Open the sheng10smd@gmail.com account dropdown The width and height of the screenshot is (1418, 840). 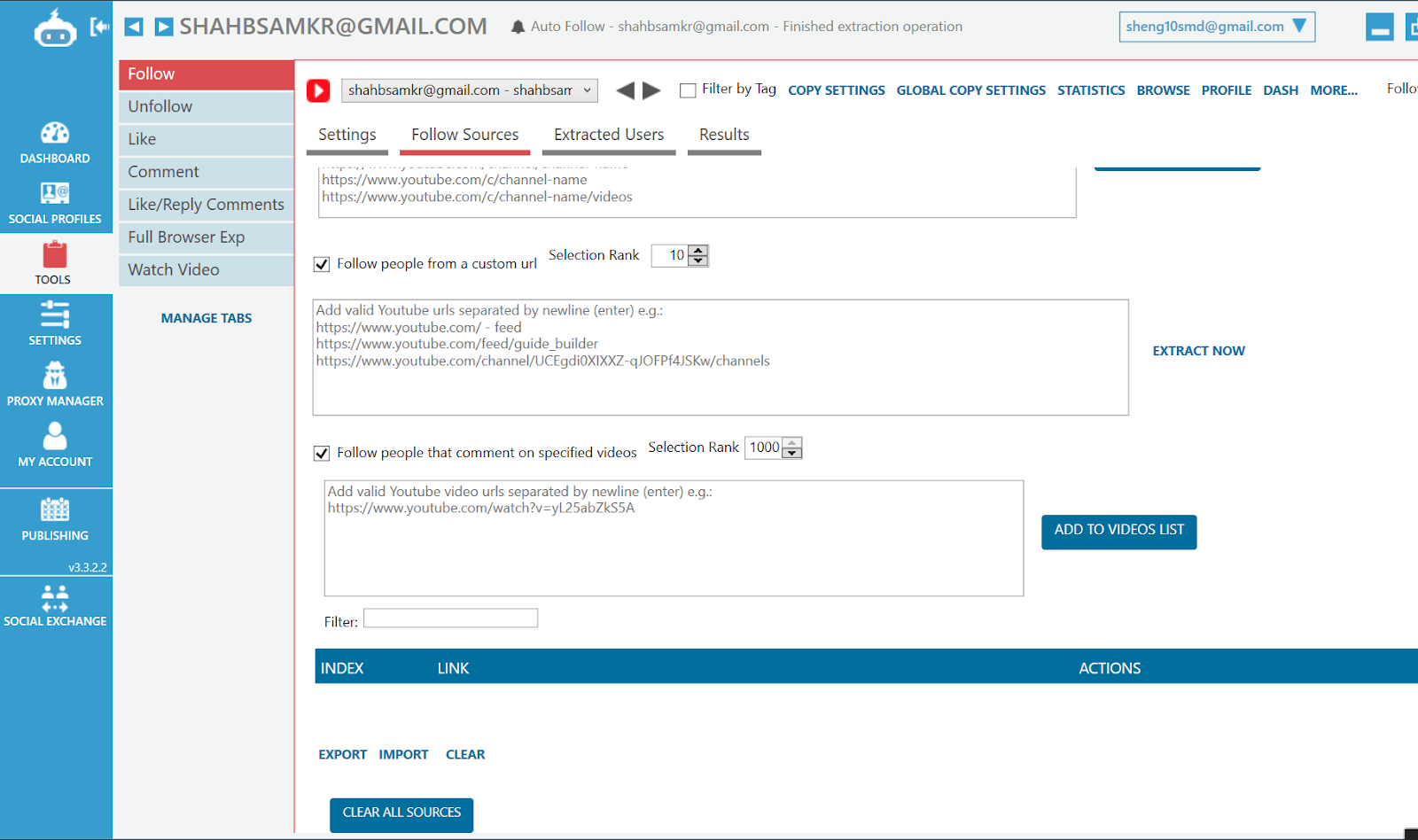(x=1217, y=27)
